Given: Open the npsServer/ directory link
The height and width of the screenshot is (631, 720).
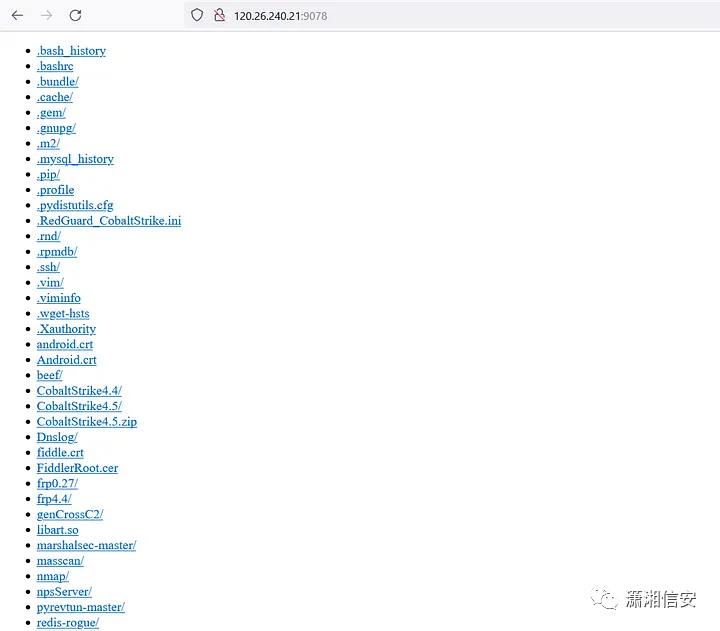Looking at the screenshot, I should (x=64, y=592).
